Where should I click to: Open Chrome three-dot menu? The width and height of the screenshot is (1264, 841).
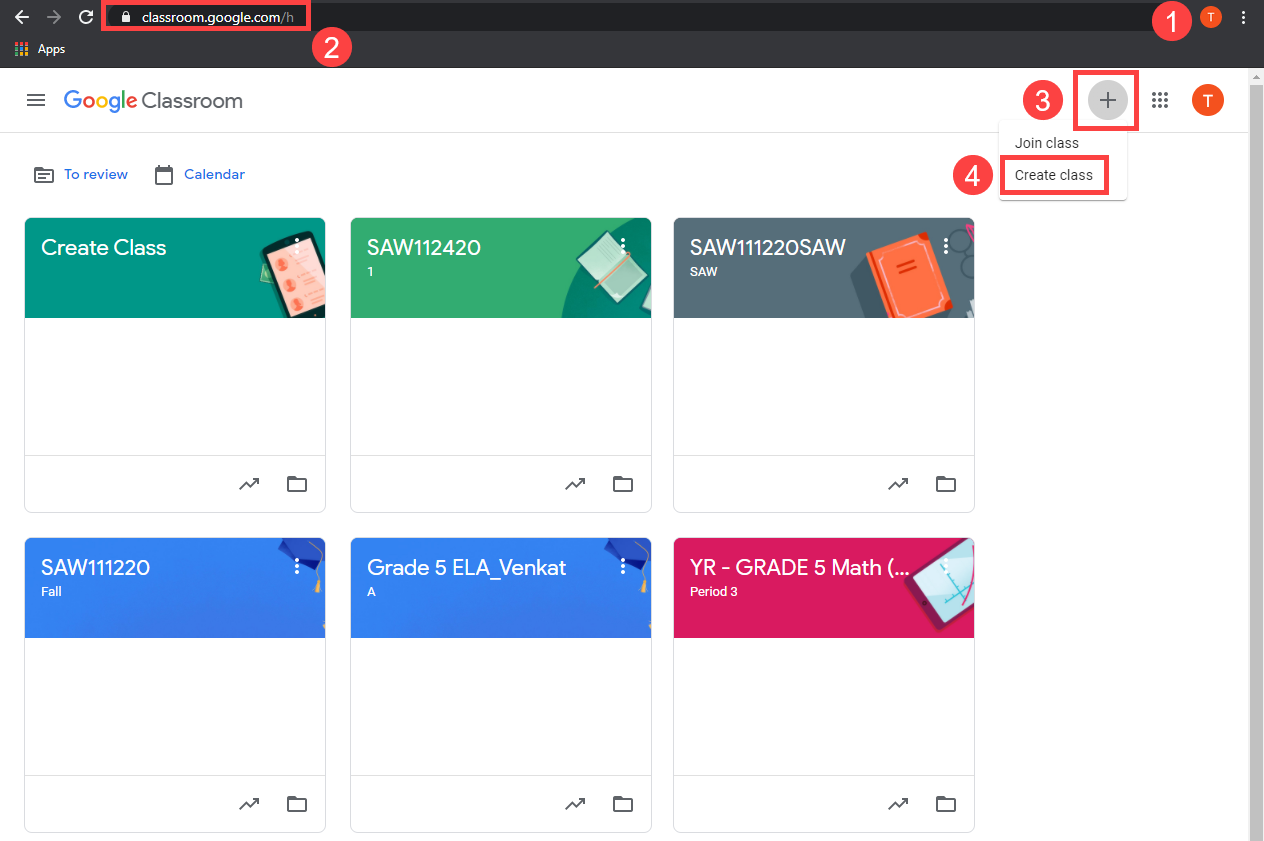[1244, 17]
